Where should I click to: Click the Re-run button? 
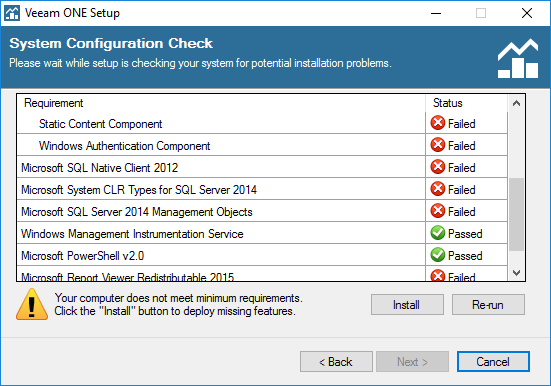point(488,304)
